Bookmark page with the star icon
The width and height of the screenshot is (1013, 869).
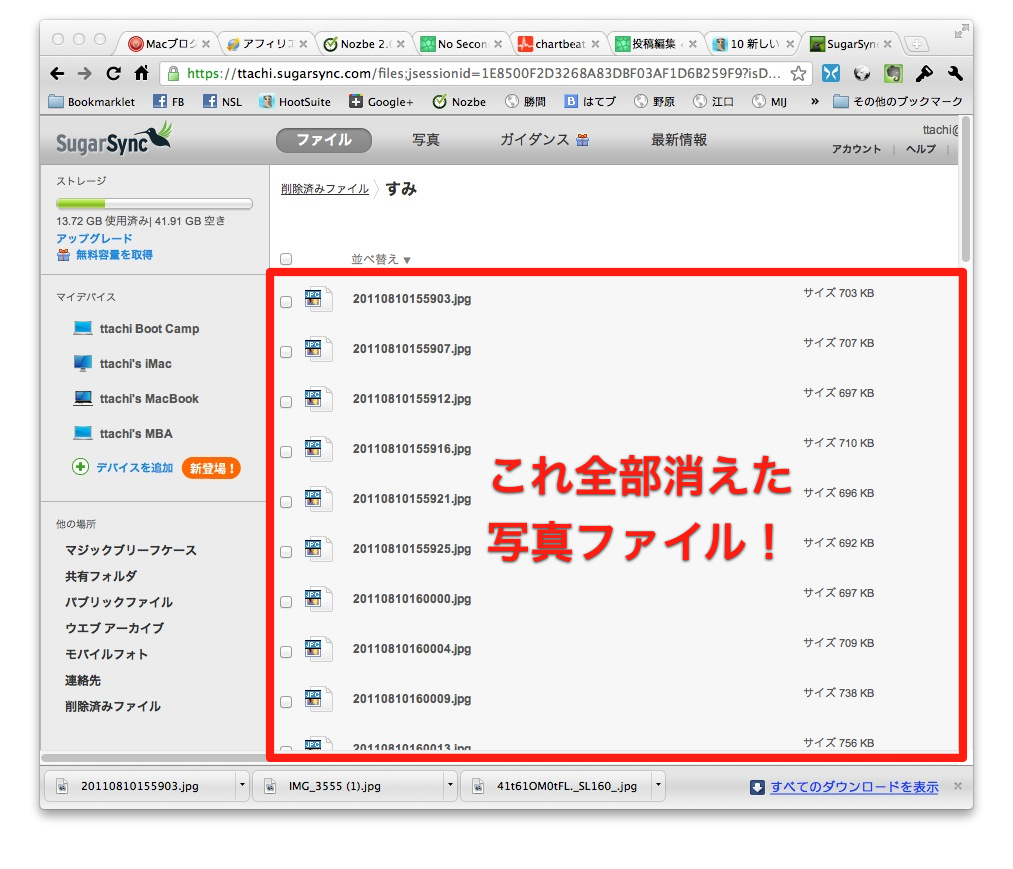tap(798, 73)
